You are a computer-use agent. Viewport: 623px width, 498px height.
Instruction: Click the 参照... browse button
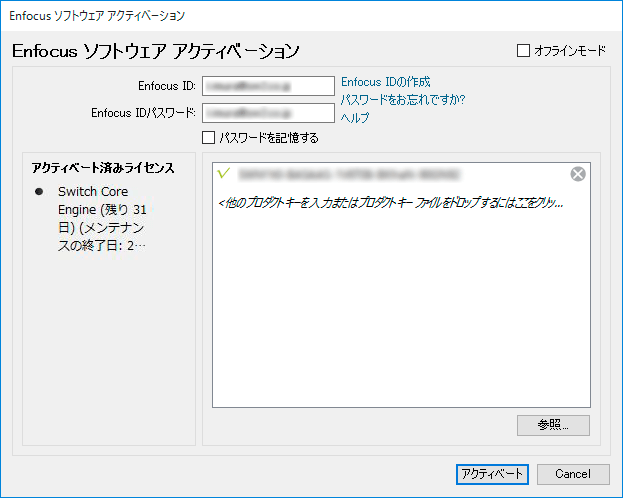point(553,425)
